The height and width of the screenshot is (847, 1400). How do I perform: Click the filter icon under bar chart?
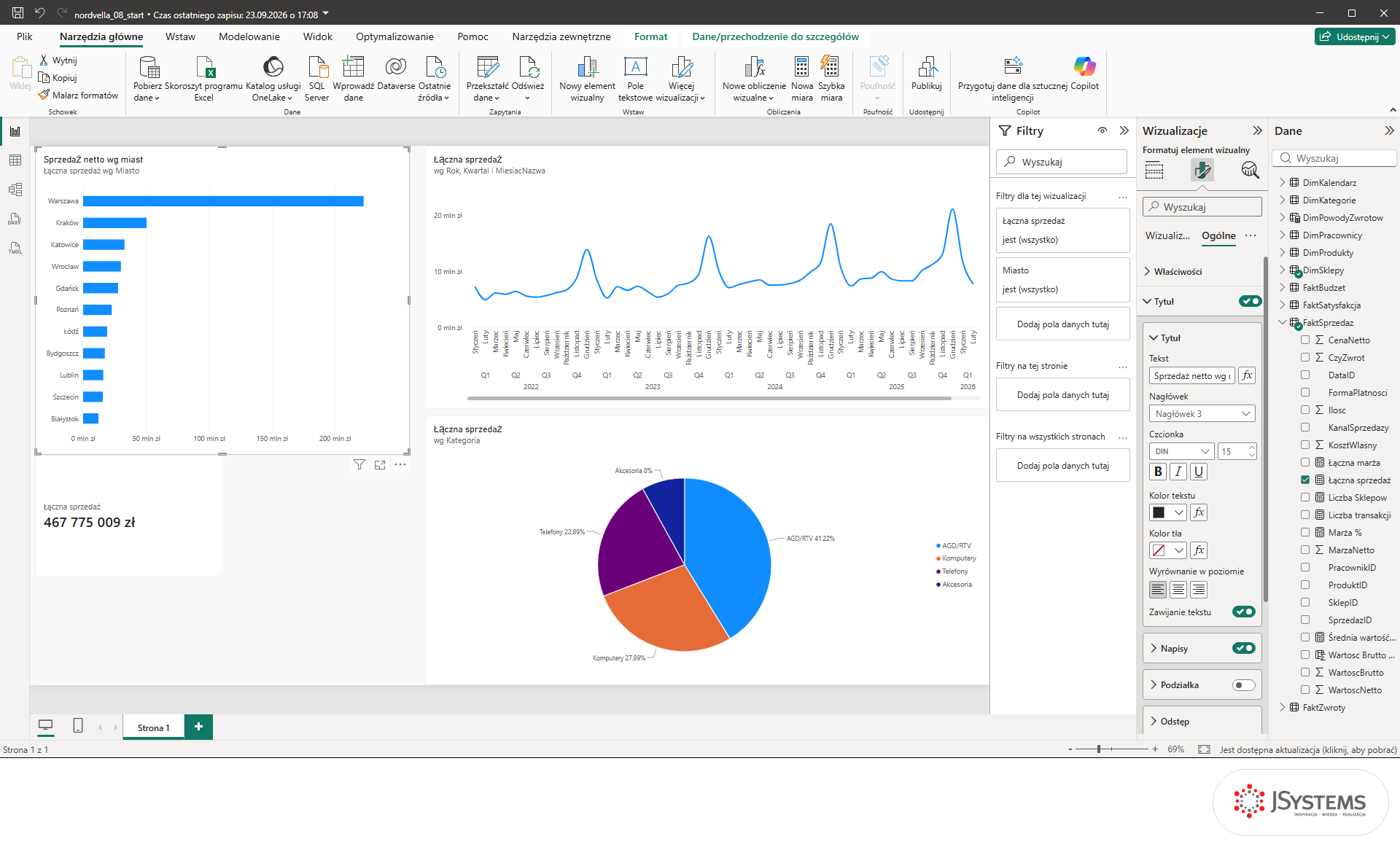[x=359, y=464]
